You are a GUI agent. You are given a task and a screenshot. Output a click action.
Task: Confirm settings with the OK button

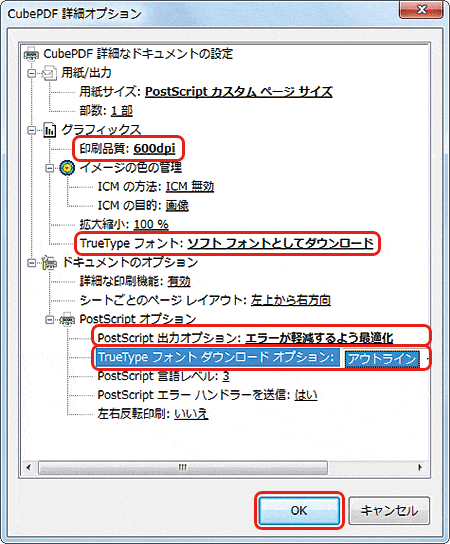point(299,510)
